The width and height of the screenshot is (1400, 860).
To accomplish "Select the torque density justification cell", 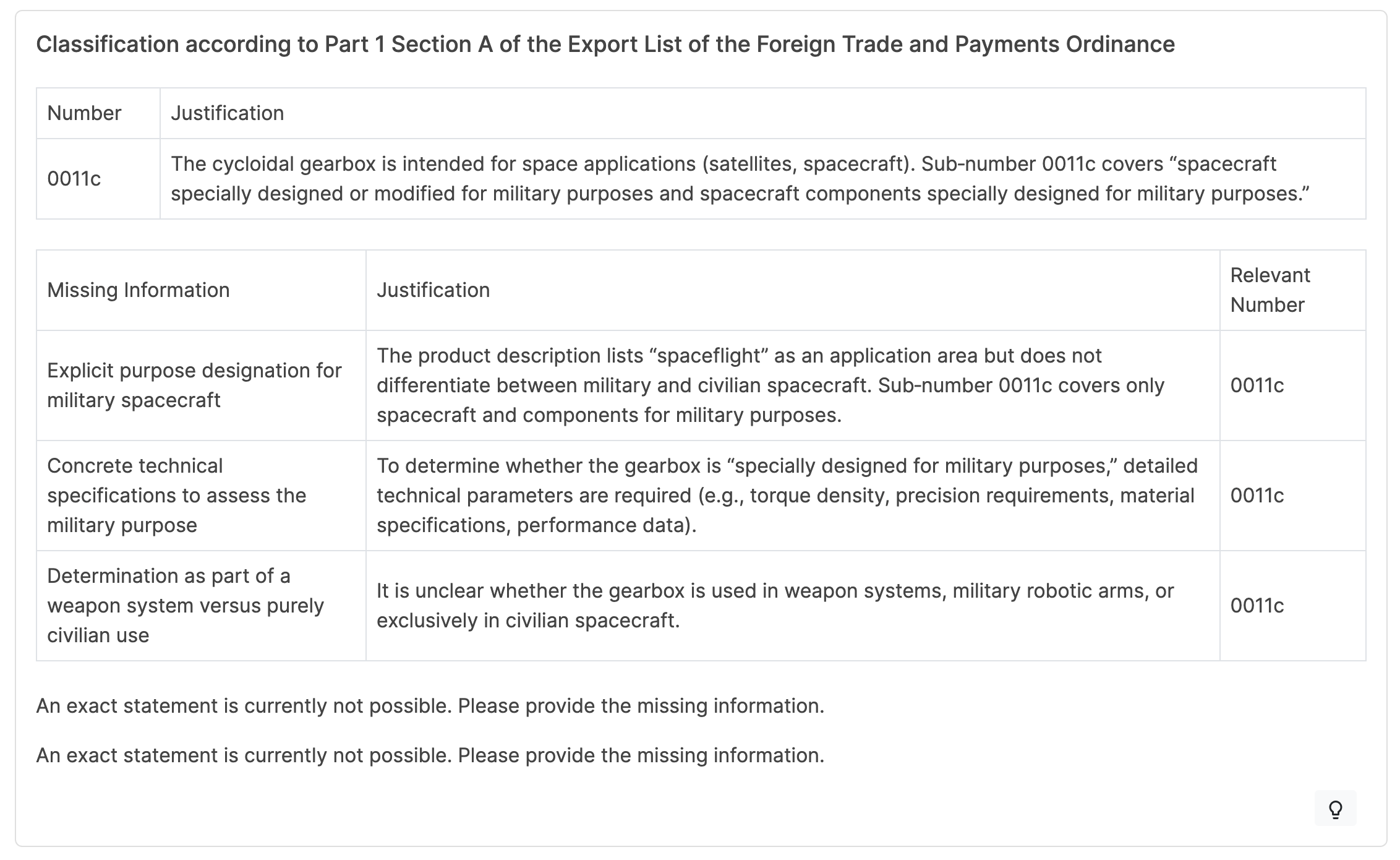I will pos(787,496).
